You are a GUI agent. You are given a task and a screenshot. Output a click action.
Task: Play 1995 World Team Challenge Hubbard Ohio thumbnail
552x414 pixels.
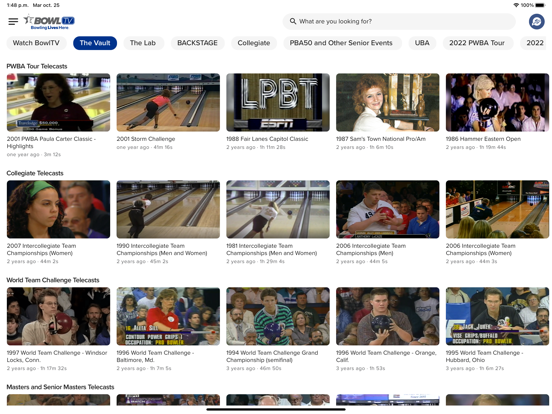click(x=497, y=316)
